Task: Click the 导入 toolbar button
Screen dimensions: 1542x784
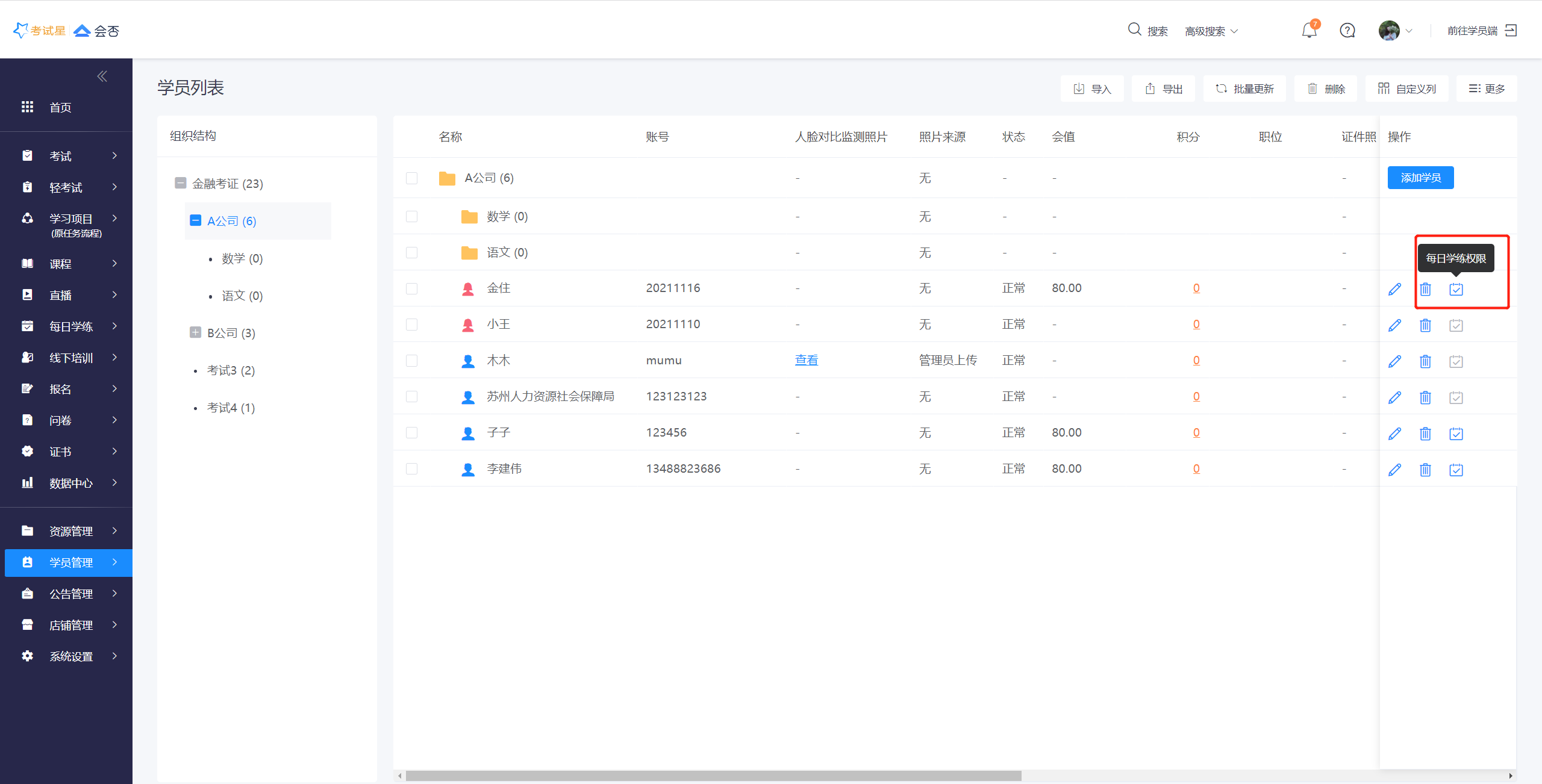Action: click(1092, 89)
